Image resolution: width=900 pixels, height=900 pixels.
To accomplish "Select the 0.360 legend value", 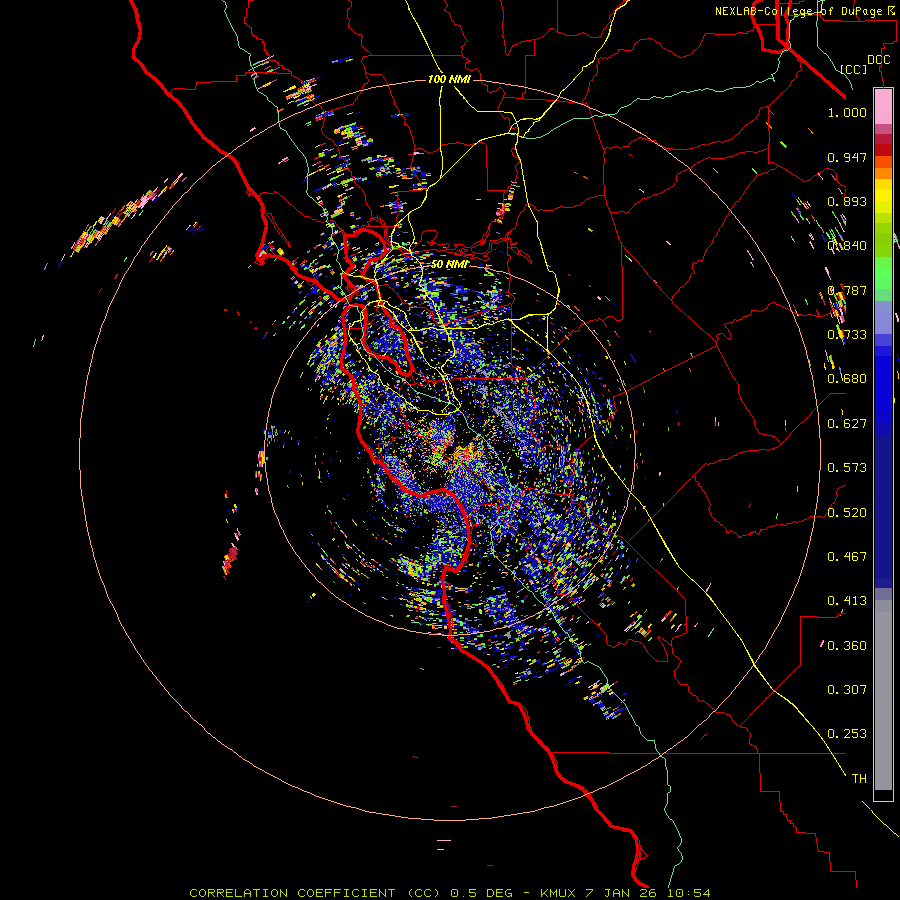I will [847, 646].
